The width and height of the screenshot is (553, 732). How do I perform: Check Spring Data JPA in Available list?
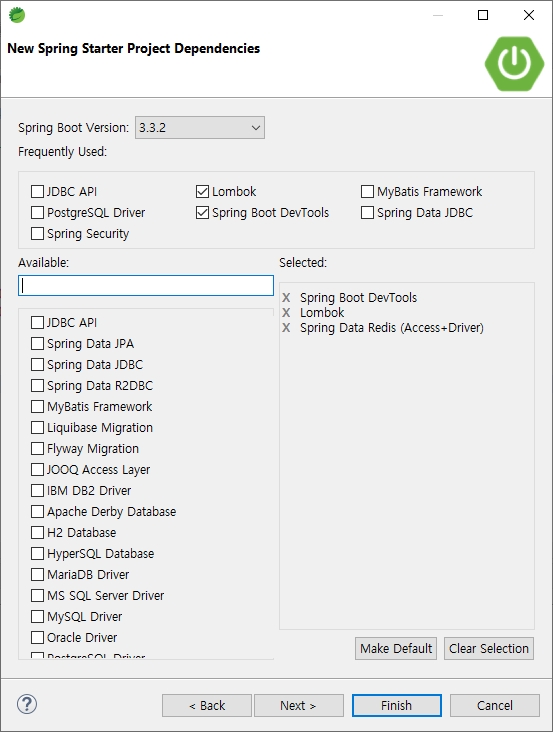tap(37, 344)
